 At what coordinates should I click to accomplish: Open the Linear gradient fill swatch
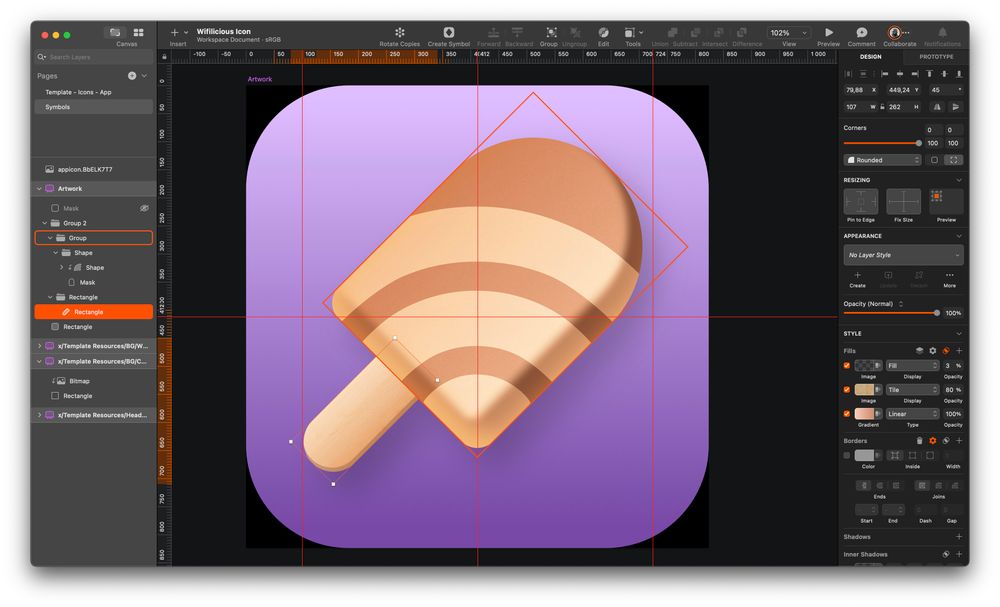[x=864, y=414]
